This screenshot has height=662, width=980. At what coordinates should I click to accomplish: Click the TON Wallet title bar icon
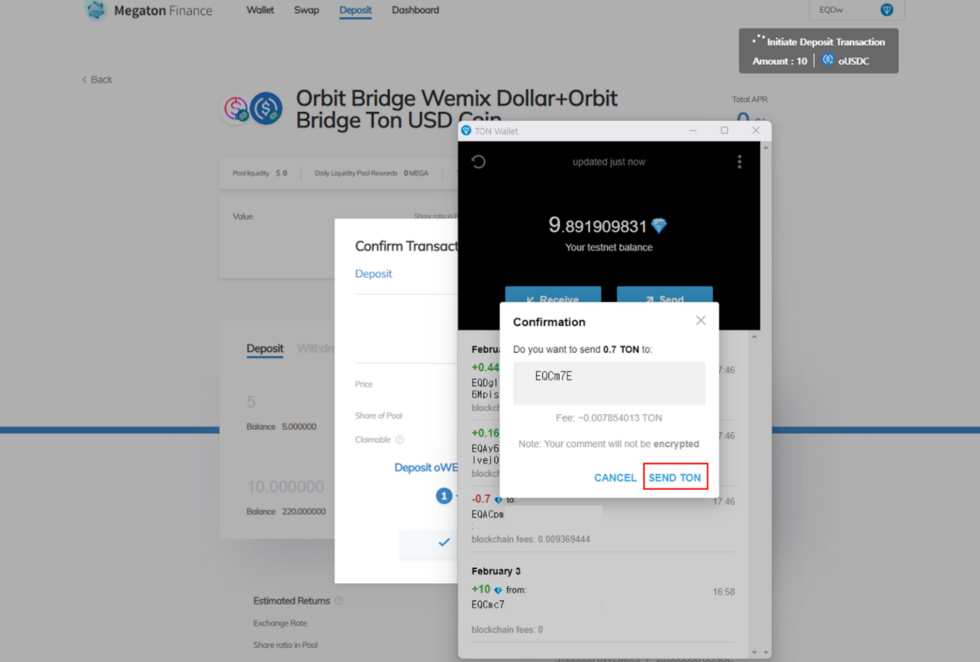pos(466,131)
